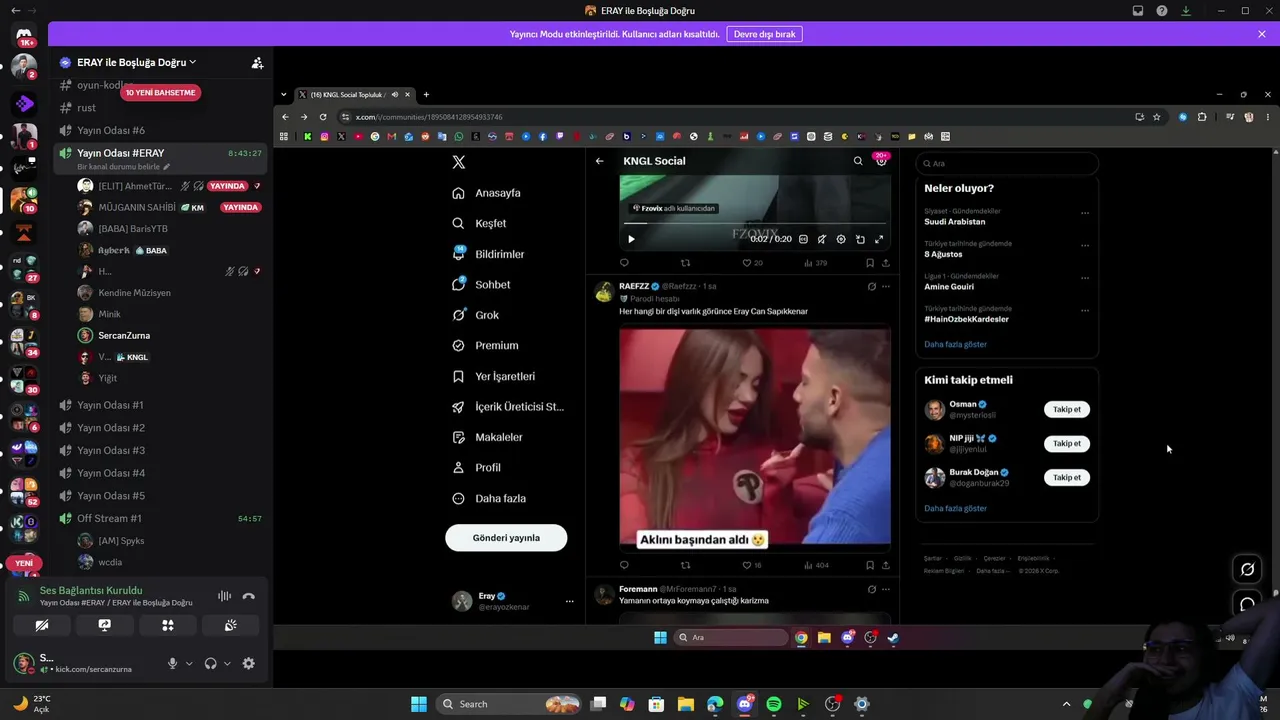This screenshot has height=720, width=1280.
Task: Bookmark the RAEFZZ post
Action: tap(870, 565)
